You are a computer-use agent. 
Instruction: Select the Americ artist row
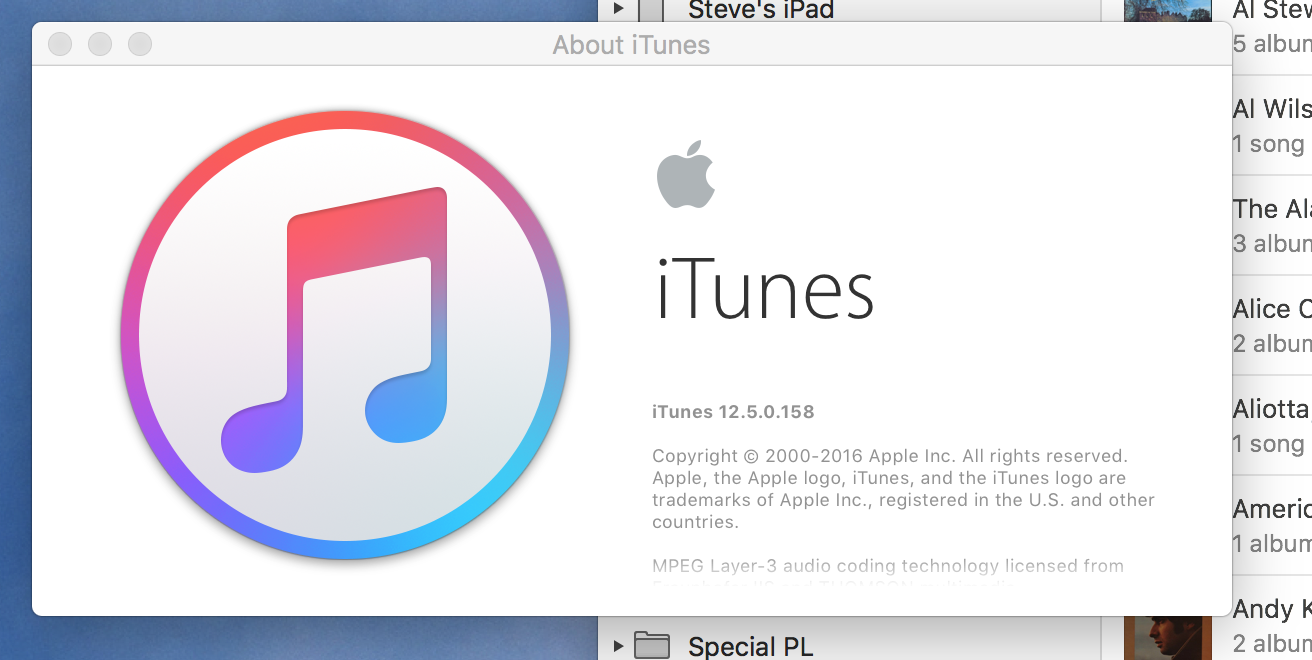pyautogui.click(x=1272, y=525)
